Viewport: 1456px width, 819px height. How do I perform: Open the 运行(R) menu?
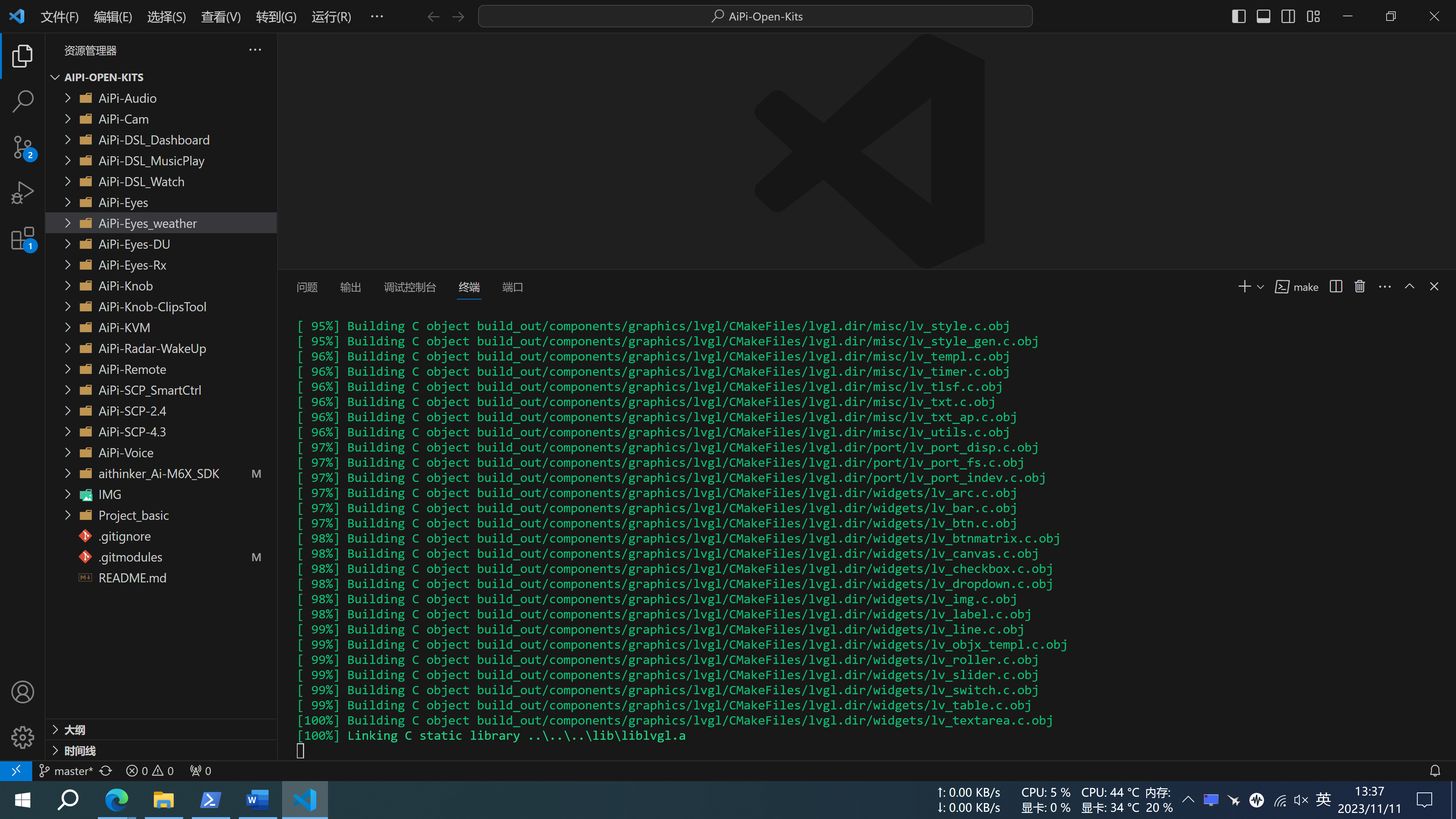pyautogui.click(x=331, y=16)
